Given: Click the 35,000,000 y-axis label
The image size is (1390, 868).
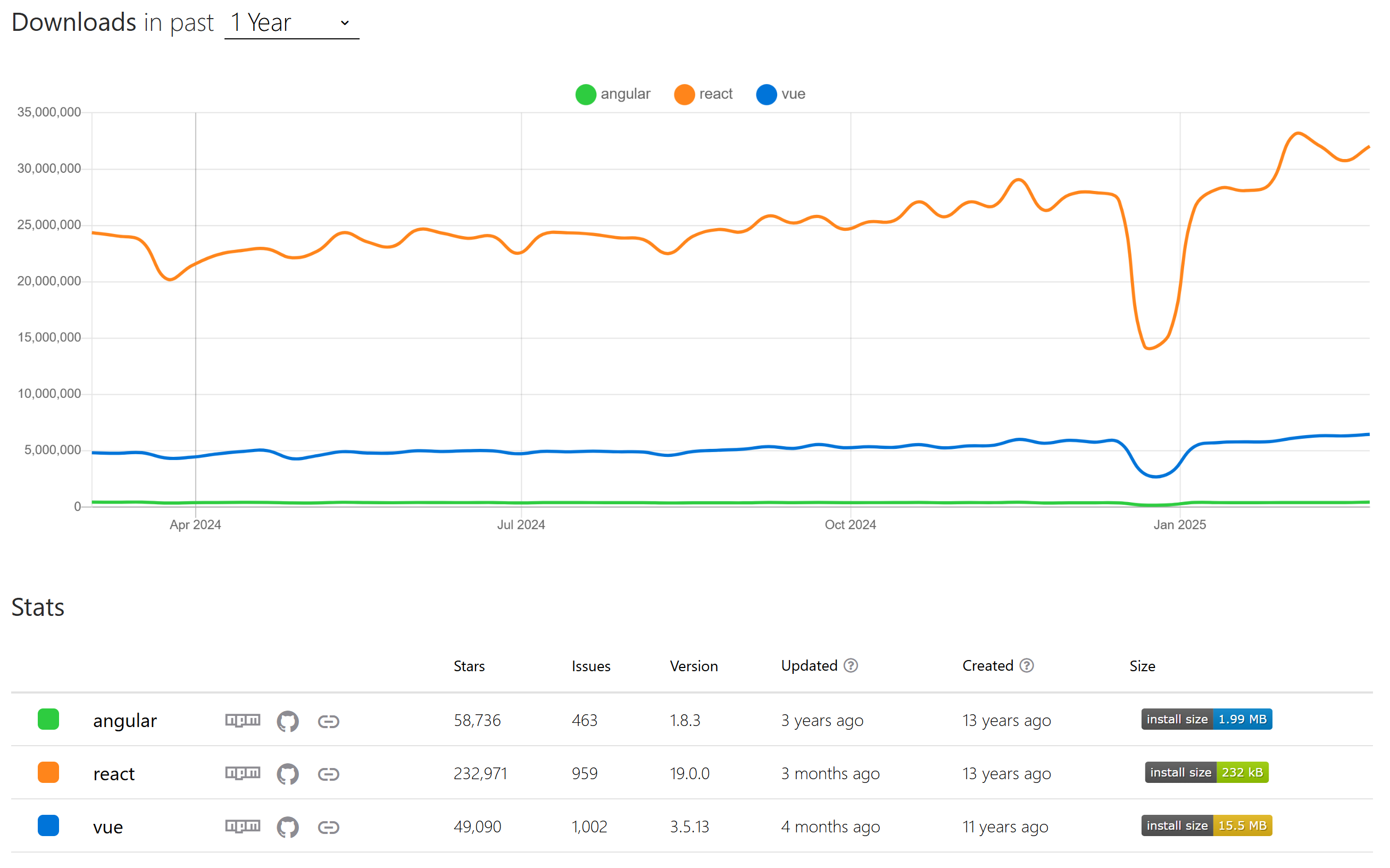Looking at the screenshot, I should tap(49, 112).
